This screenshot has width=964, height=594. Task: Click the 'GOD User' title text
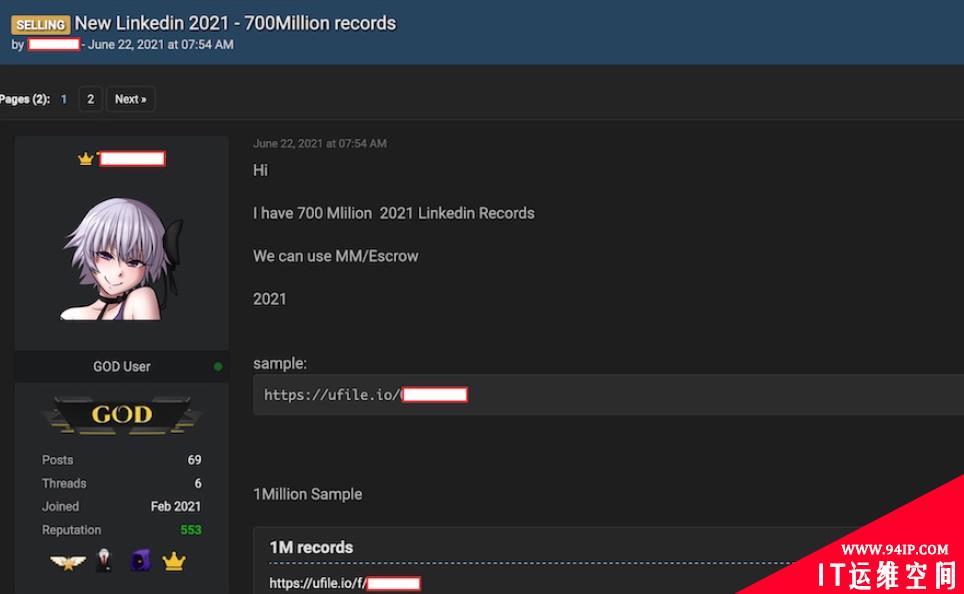(x=122, y=366)
